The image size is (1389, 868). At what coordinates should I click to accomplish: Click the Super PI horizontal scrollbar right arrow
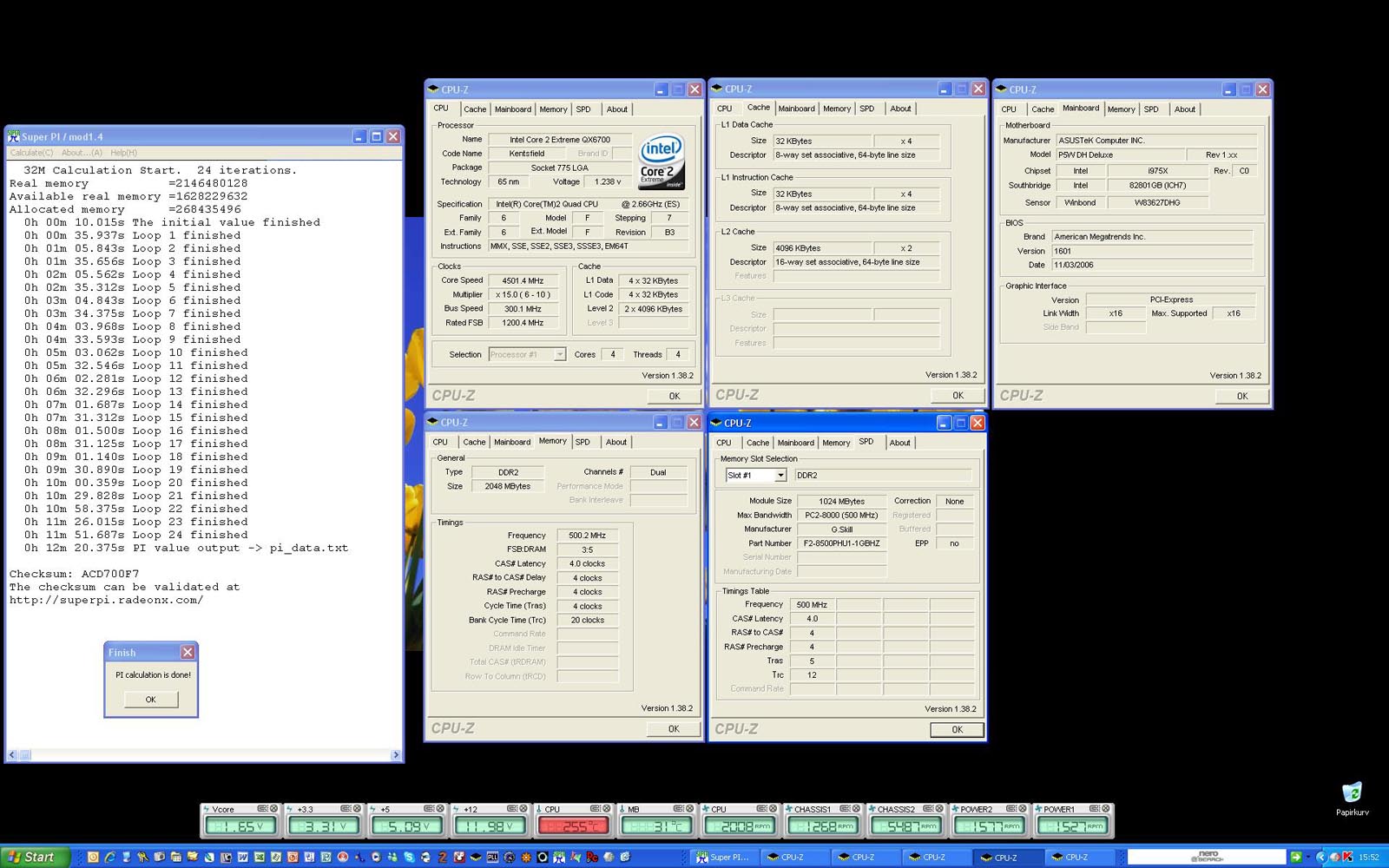(396, 755)
